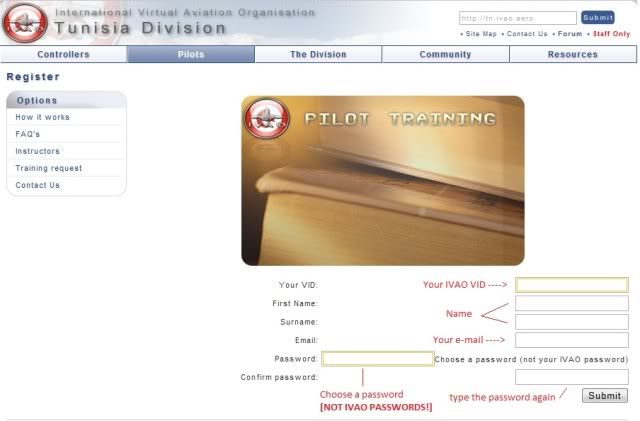Select the Pilots menu tab
The height and width of the screenshot is (421, 640).
(x=191, y=54)
